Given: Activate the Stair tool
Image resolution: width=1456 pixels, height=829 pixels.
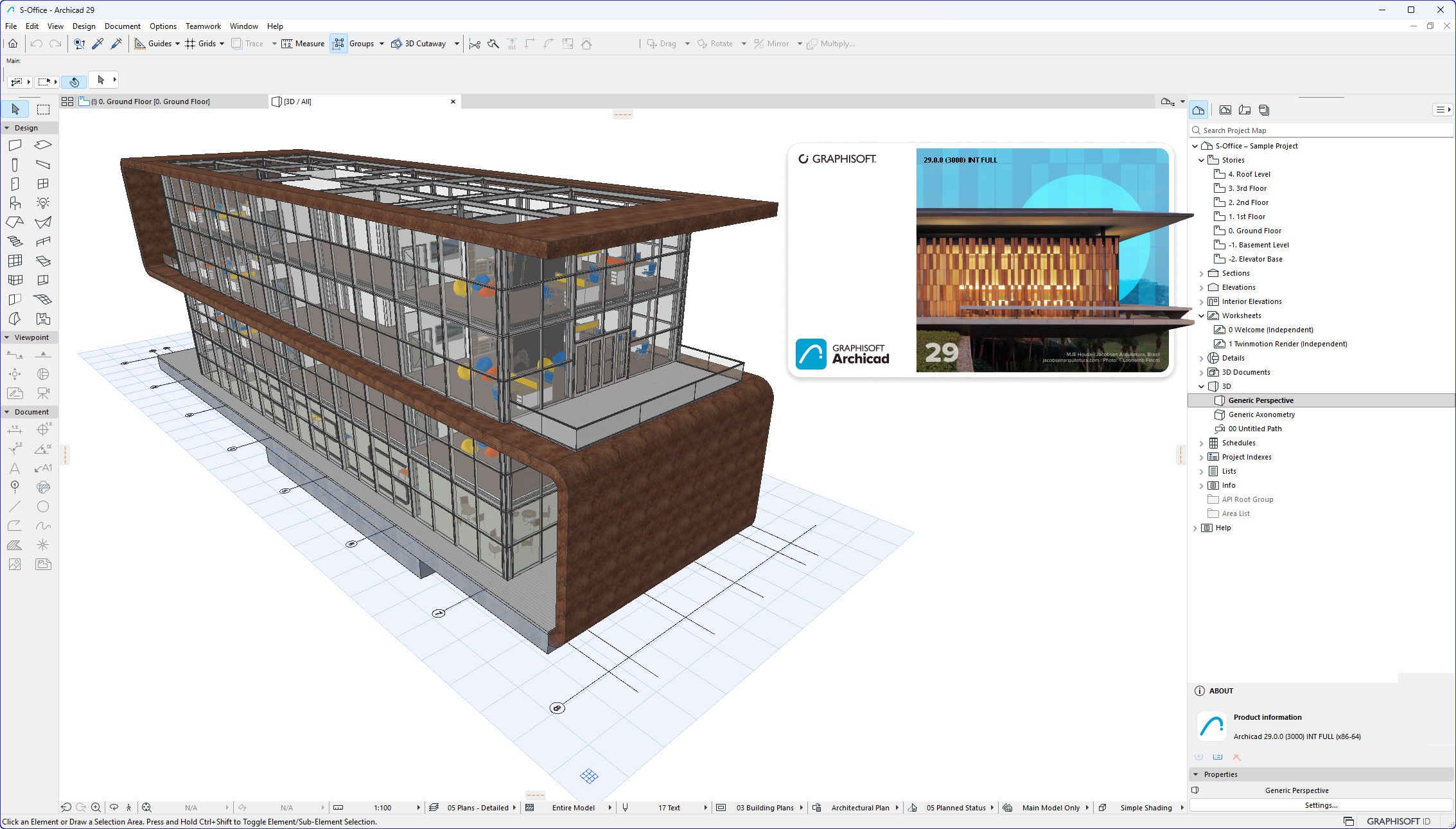Looking at the screenshot, I should tap(14, 241).
